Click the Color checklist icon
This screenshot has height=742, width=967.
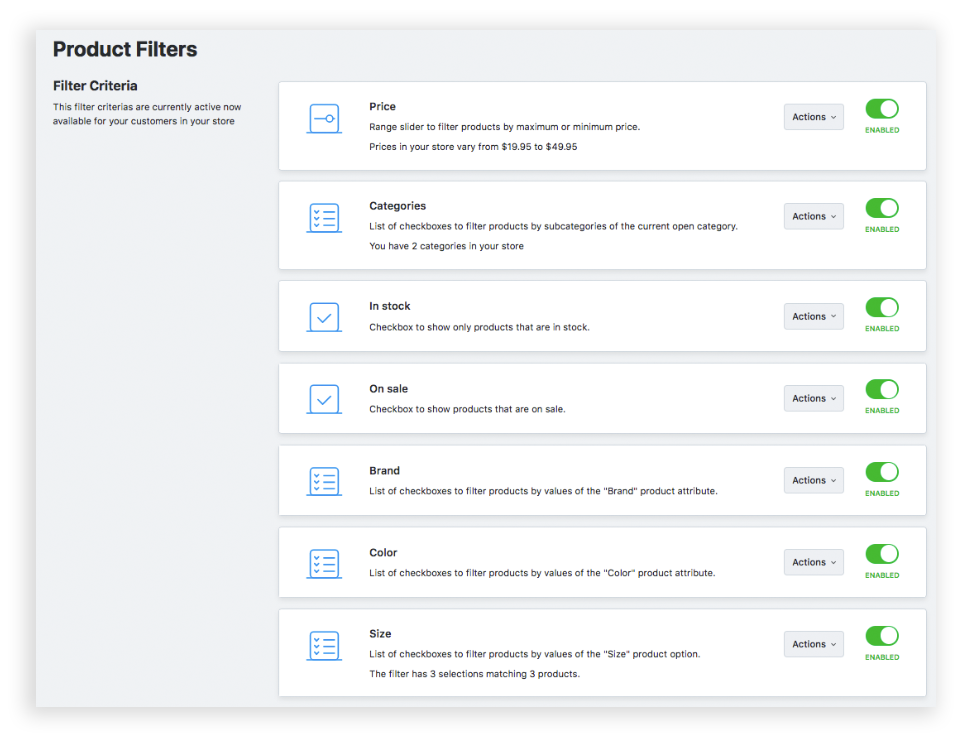pos(324,564)
